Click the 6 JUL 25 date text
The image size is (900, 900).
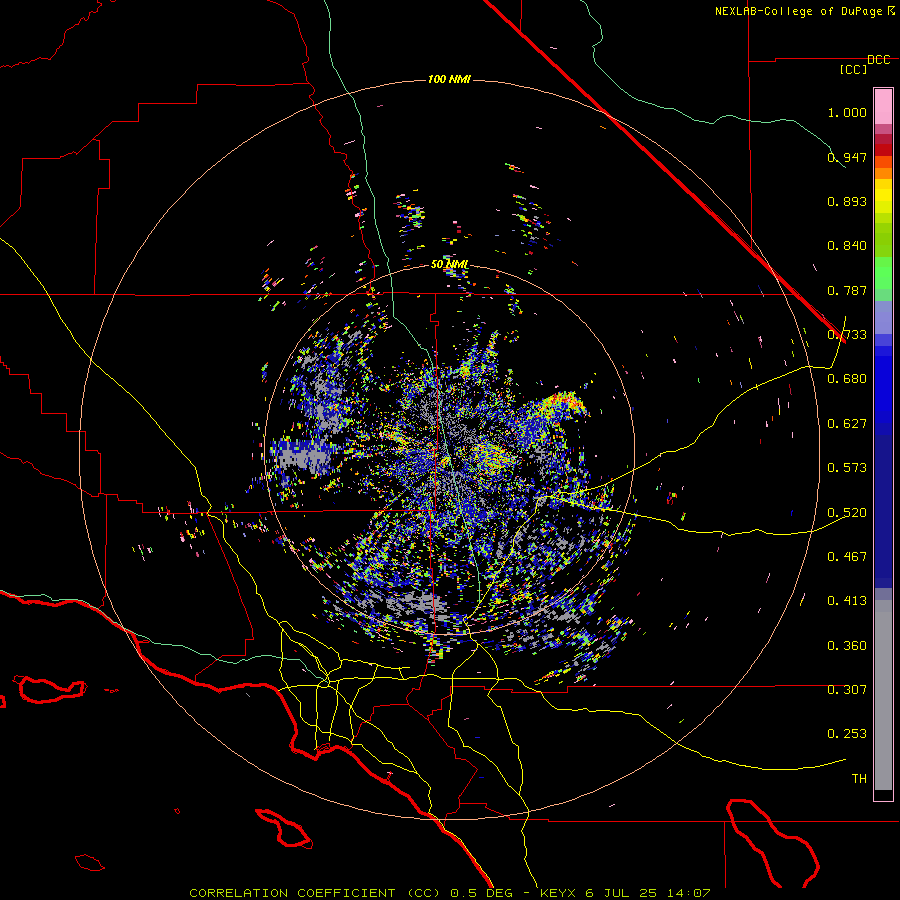[x=621, y=893]
